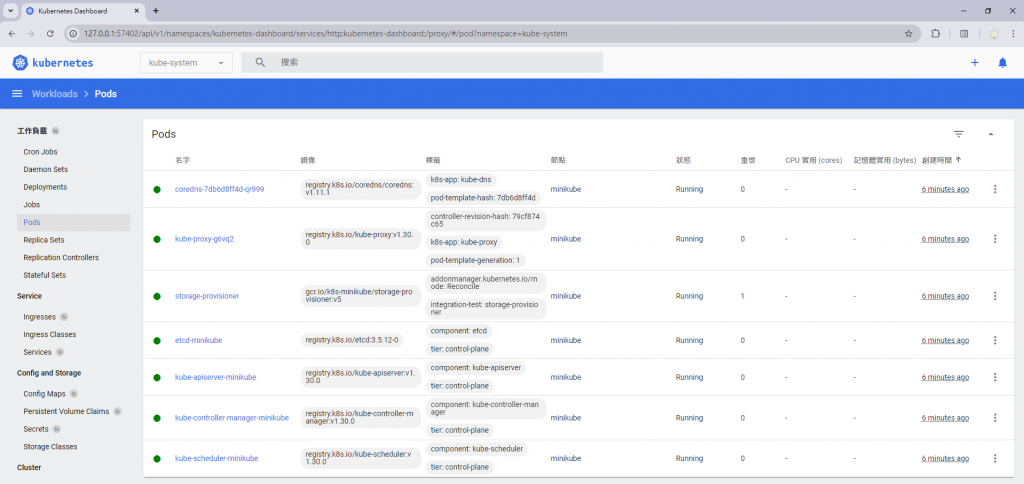Open actions menu for kube-proxy-g6vq2
Image resolution: width=1024 pixels, height=484 pixels.
995,238
